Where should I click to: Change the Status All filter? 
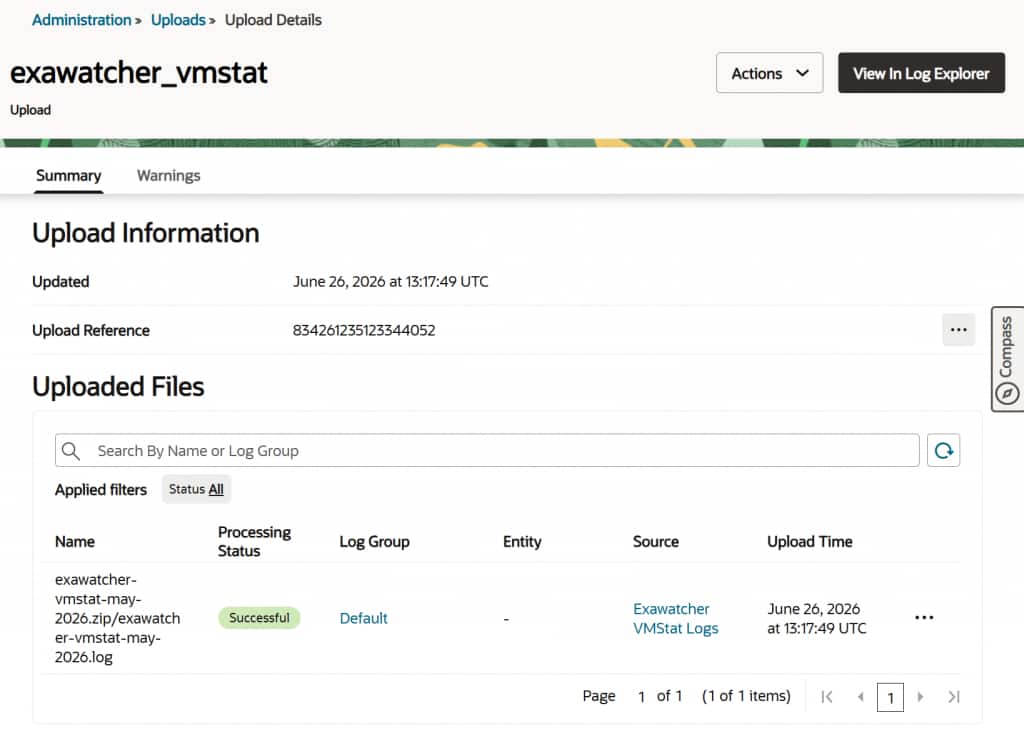click(x=196, y=489)
